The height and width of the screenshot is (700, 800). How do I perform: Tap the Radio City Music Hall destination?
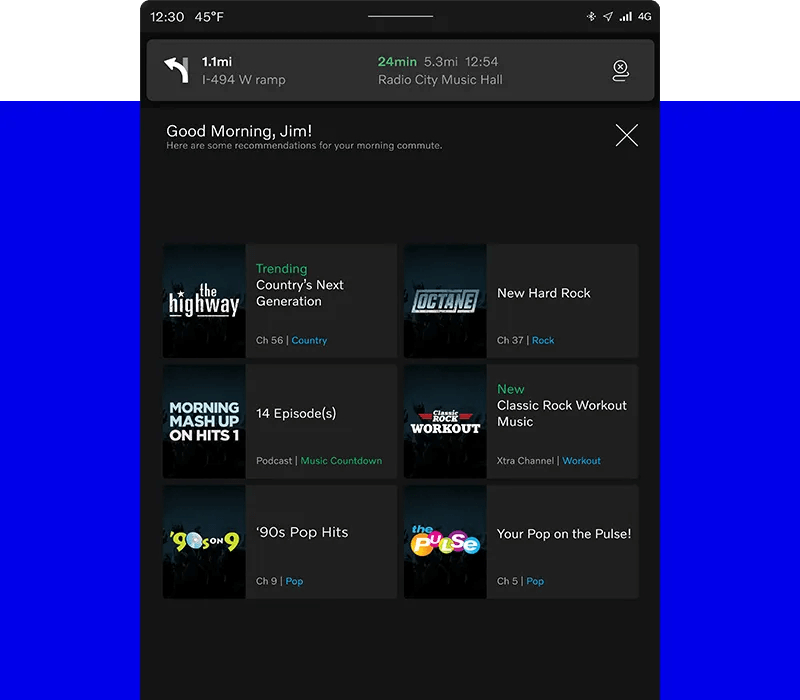click(x=440, y=80)
